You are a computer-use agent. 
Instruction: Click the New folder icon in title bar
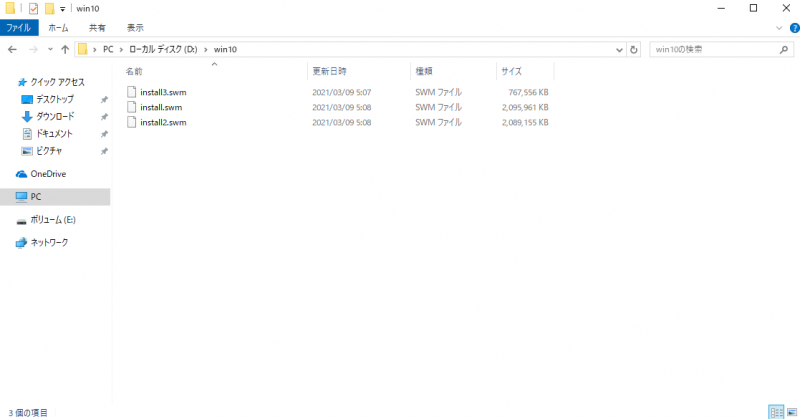point(49,8)
